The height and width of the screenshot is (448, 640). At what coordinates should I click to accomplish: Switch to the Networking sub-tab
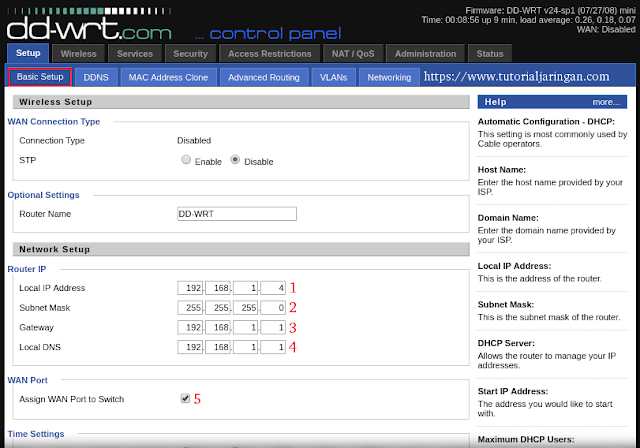point(389,77)
